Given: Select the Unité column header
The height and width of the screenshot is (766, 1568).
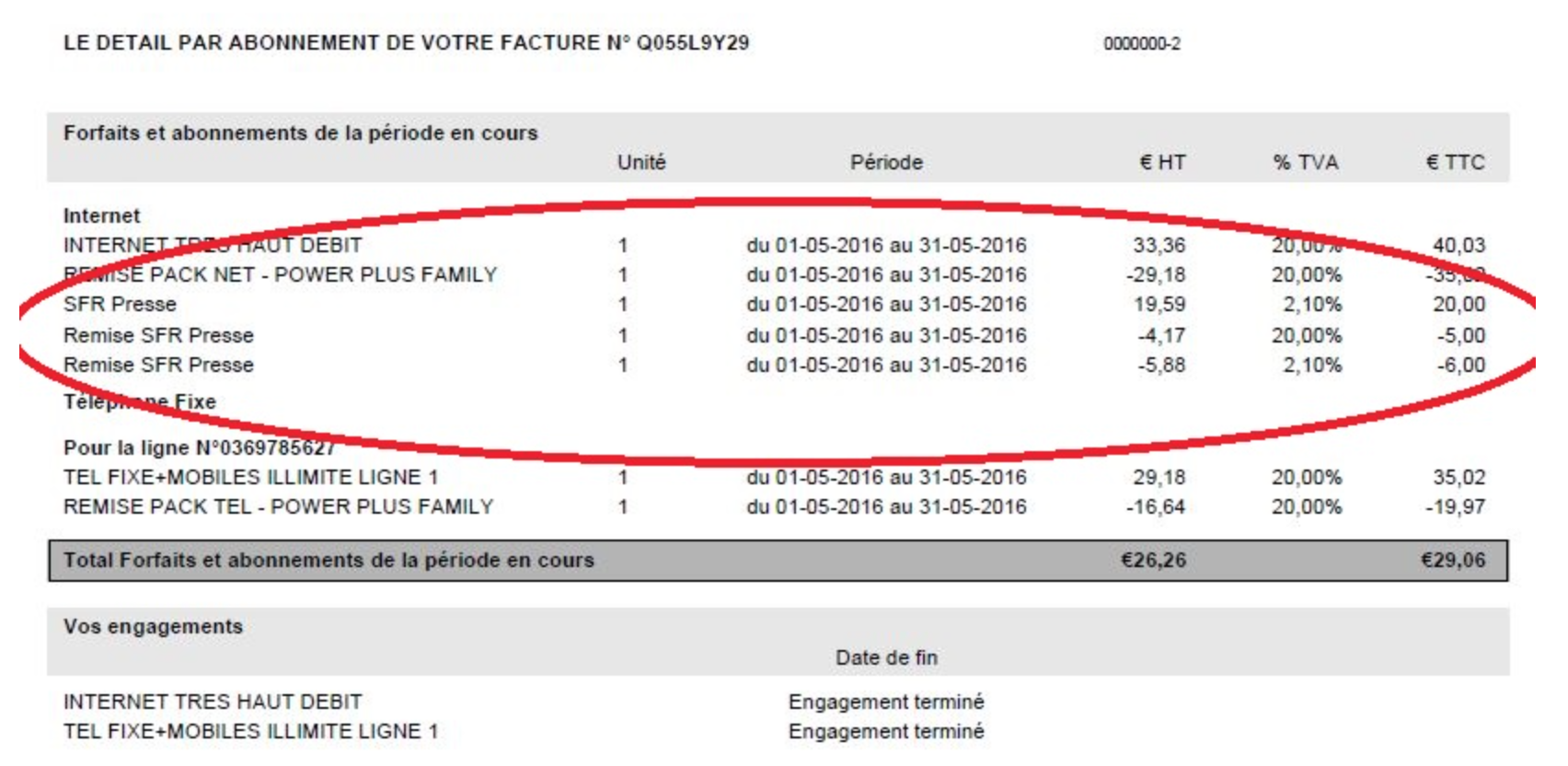Looking at the screenshot, I should pos(641,163).
